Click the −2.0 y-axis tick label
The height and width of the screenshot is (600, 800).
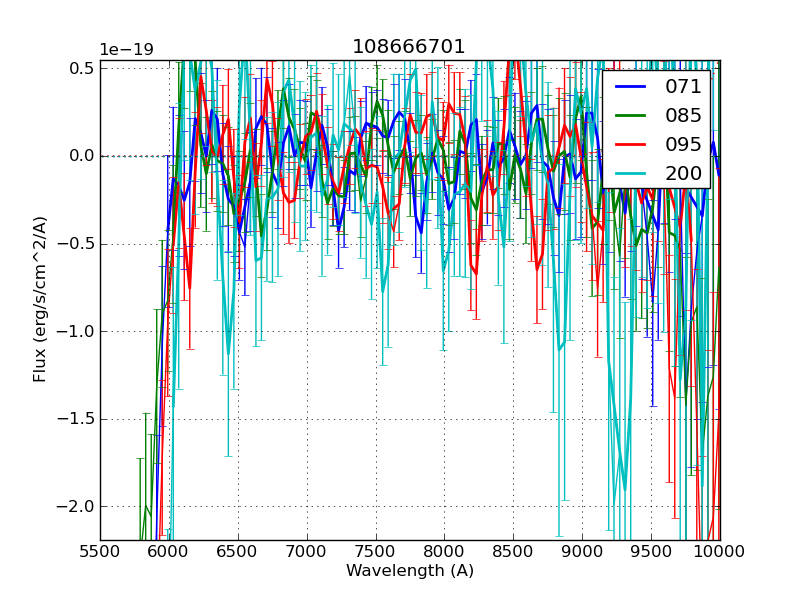click(x=76, y=507)
